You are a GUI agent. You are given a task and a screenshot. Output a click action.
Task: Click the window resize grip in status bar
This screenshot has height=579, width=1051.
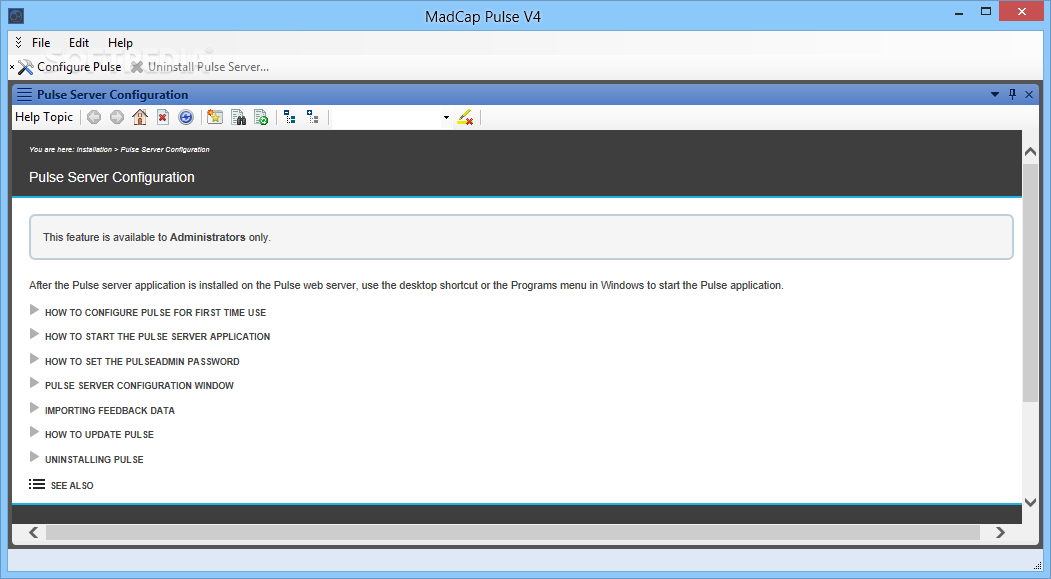coord(1038,566)
